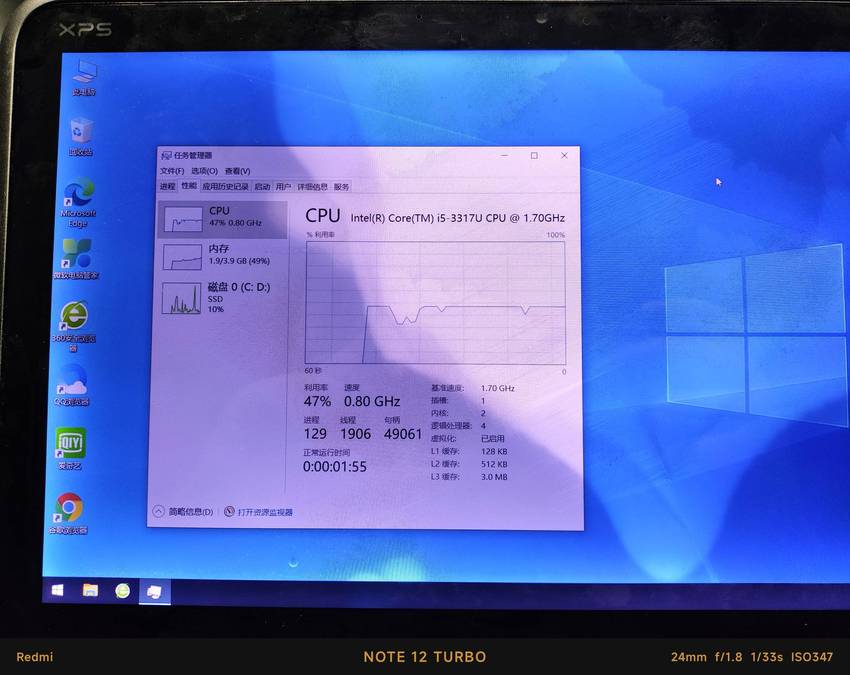Click the L1 cache value 128 KB

pos(494,451)
